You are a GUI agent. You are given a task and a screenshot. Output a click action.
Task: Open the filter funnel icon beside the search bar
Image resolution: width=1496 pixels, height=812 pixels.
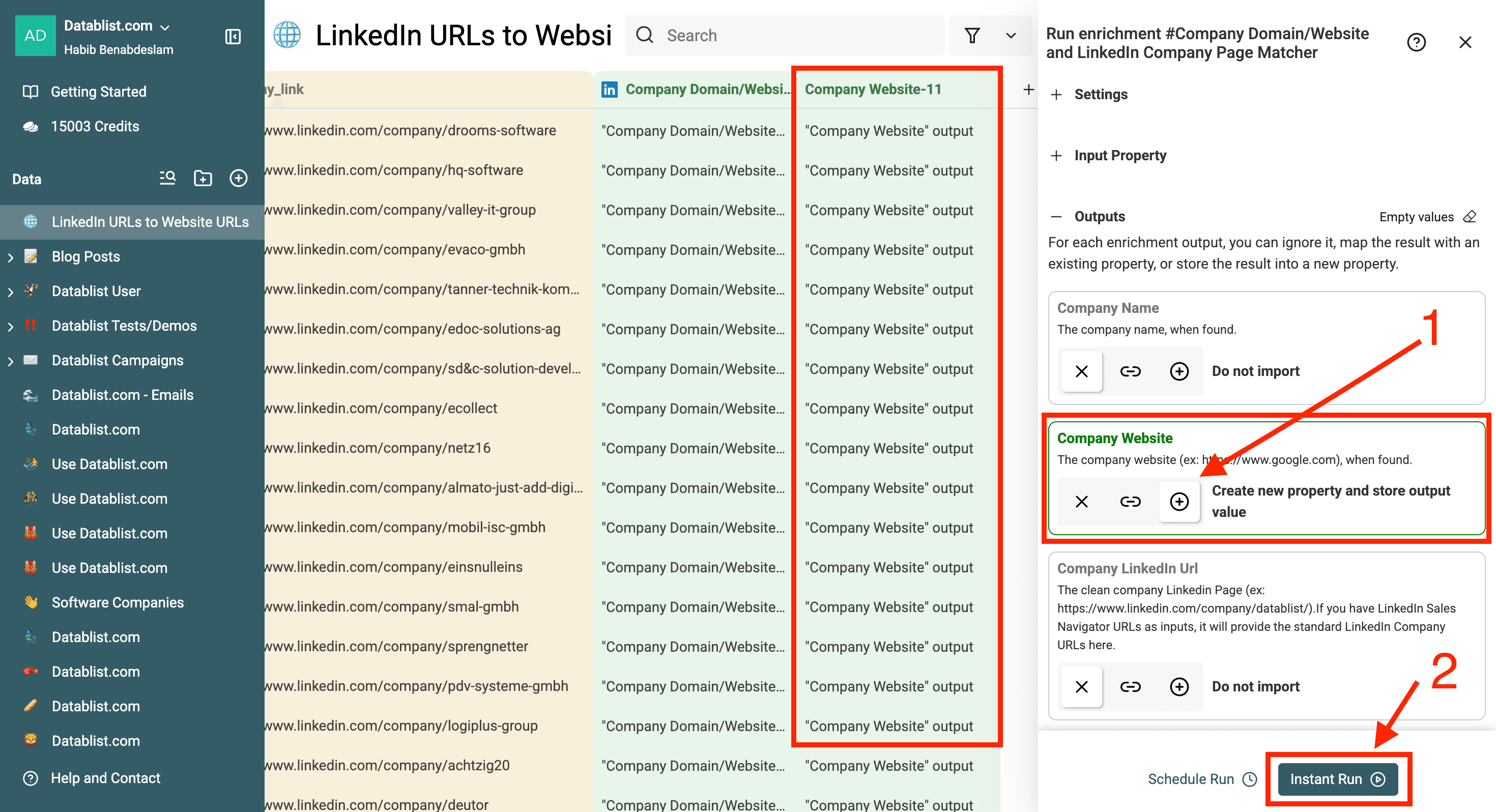tap(972, 36)
